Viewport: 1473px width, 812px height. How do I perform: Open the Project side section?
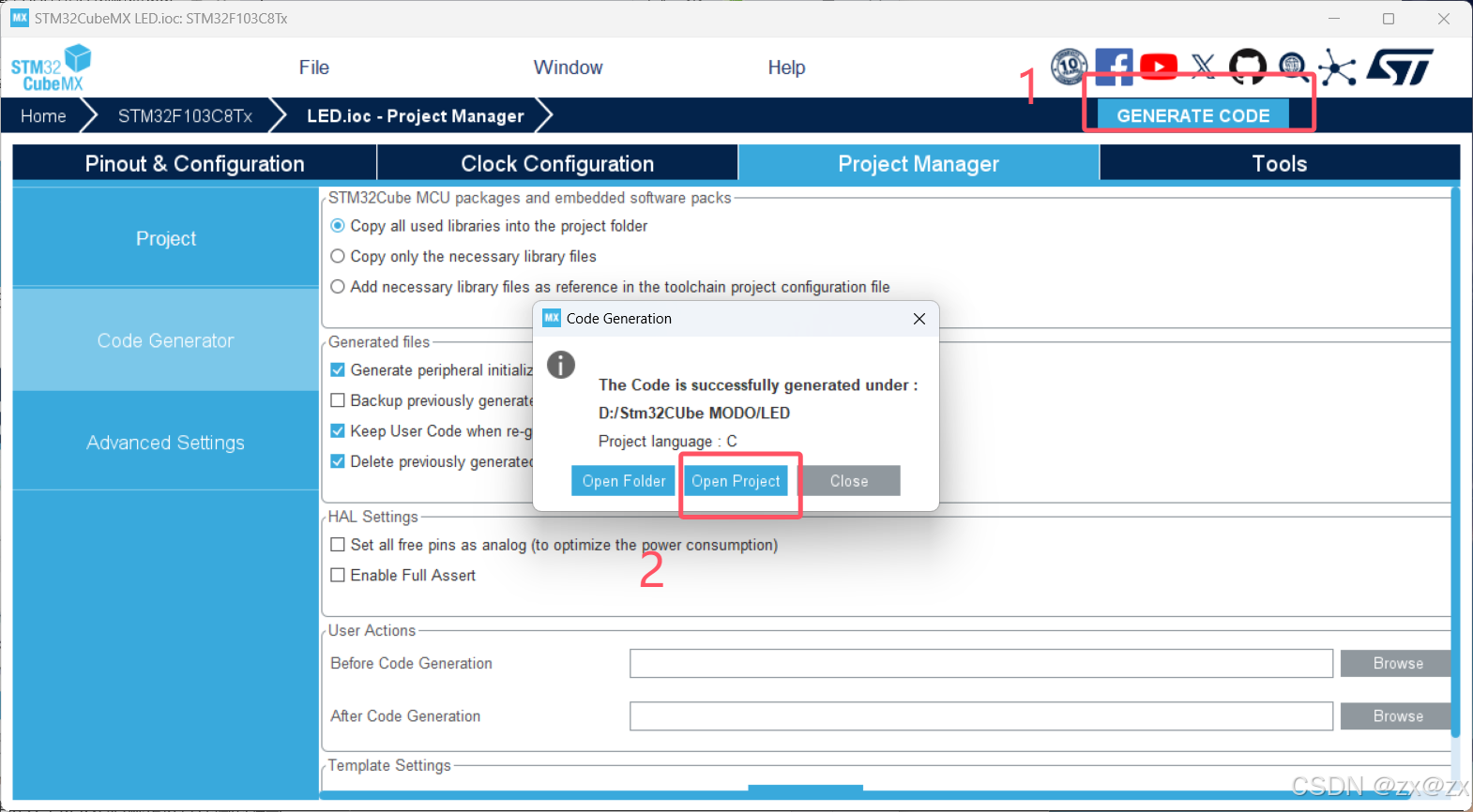(166, 238)
